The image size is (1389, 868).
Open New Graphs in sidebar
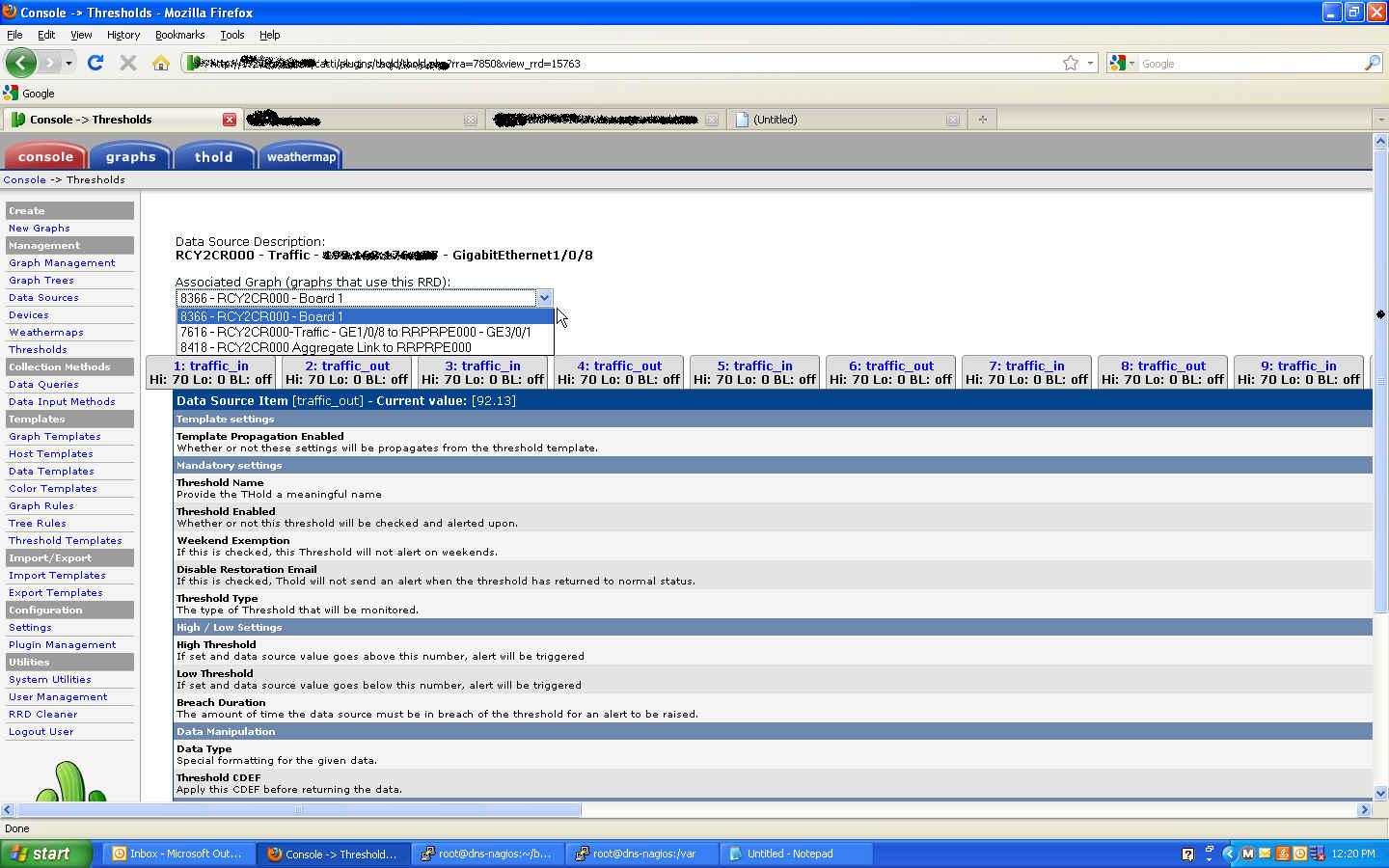tap(40, 228)
